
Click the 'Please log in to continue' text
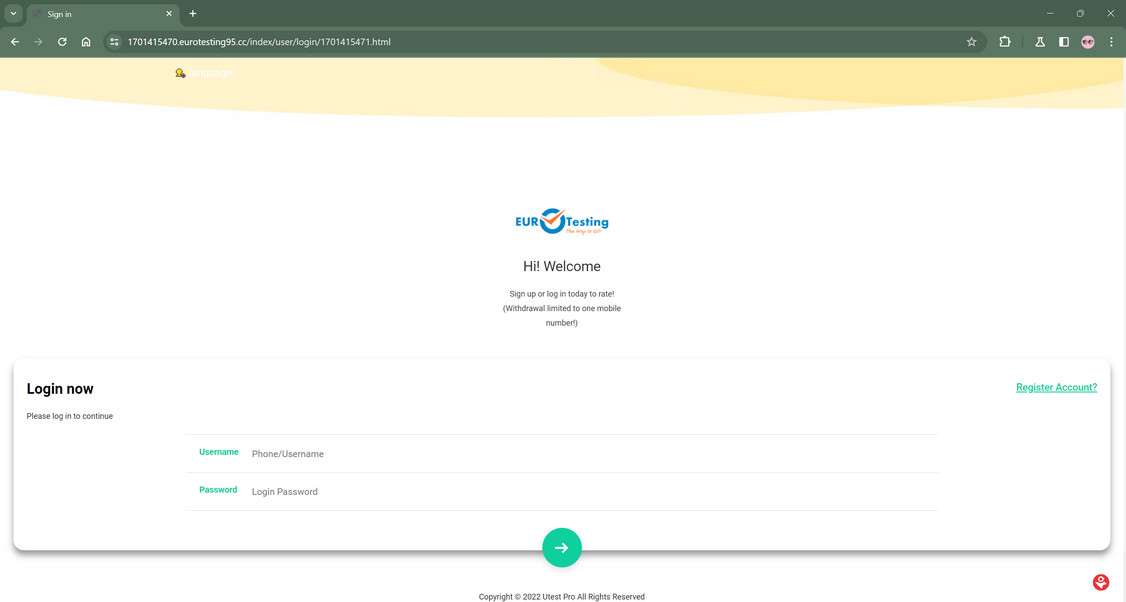(70, 416)
